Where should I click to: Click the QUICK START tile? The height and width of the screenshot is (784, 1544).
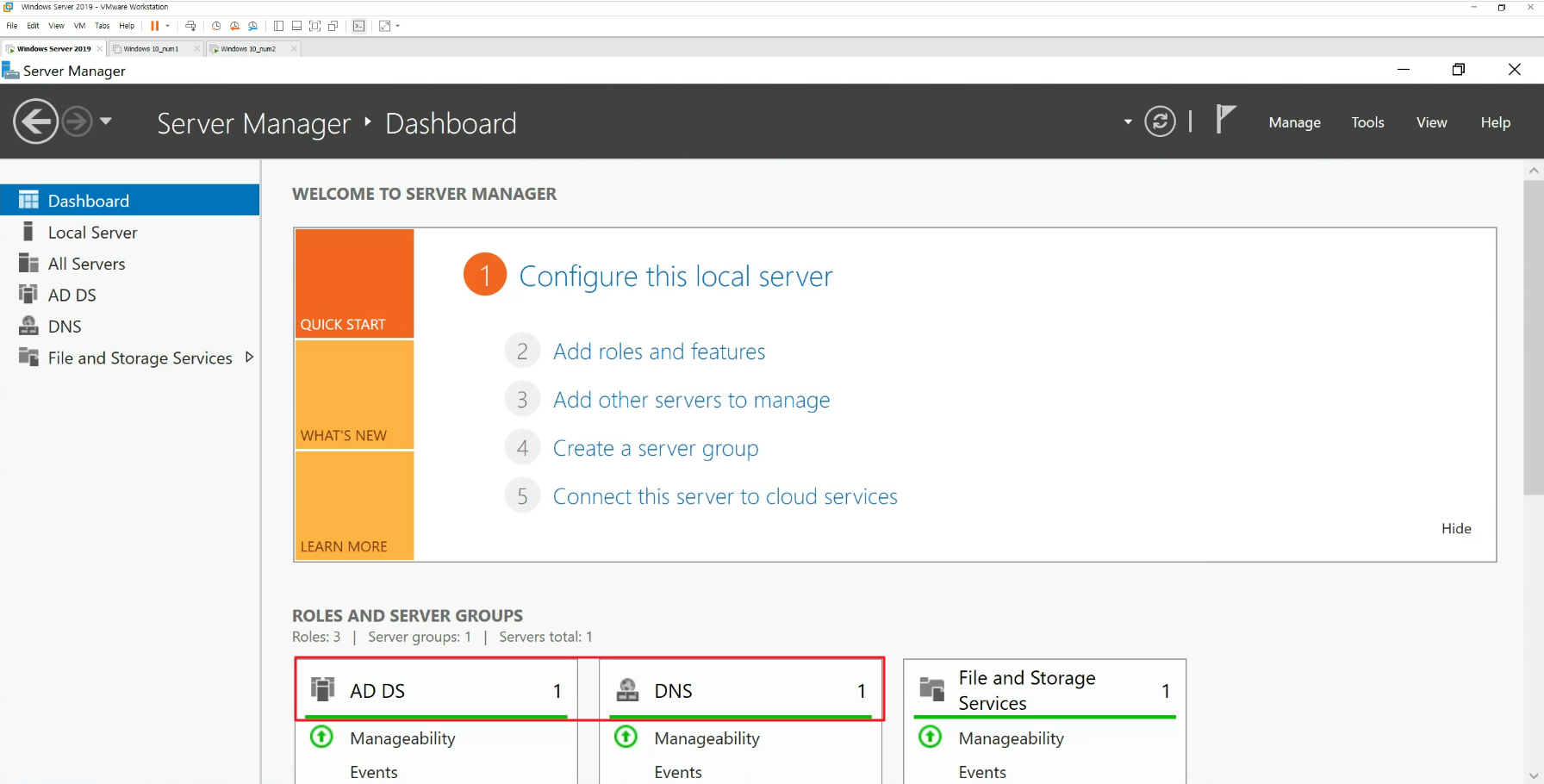[354, 283]
